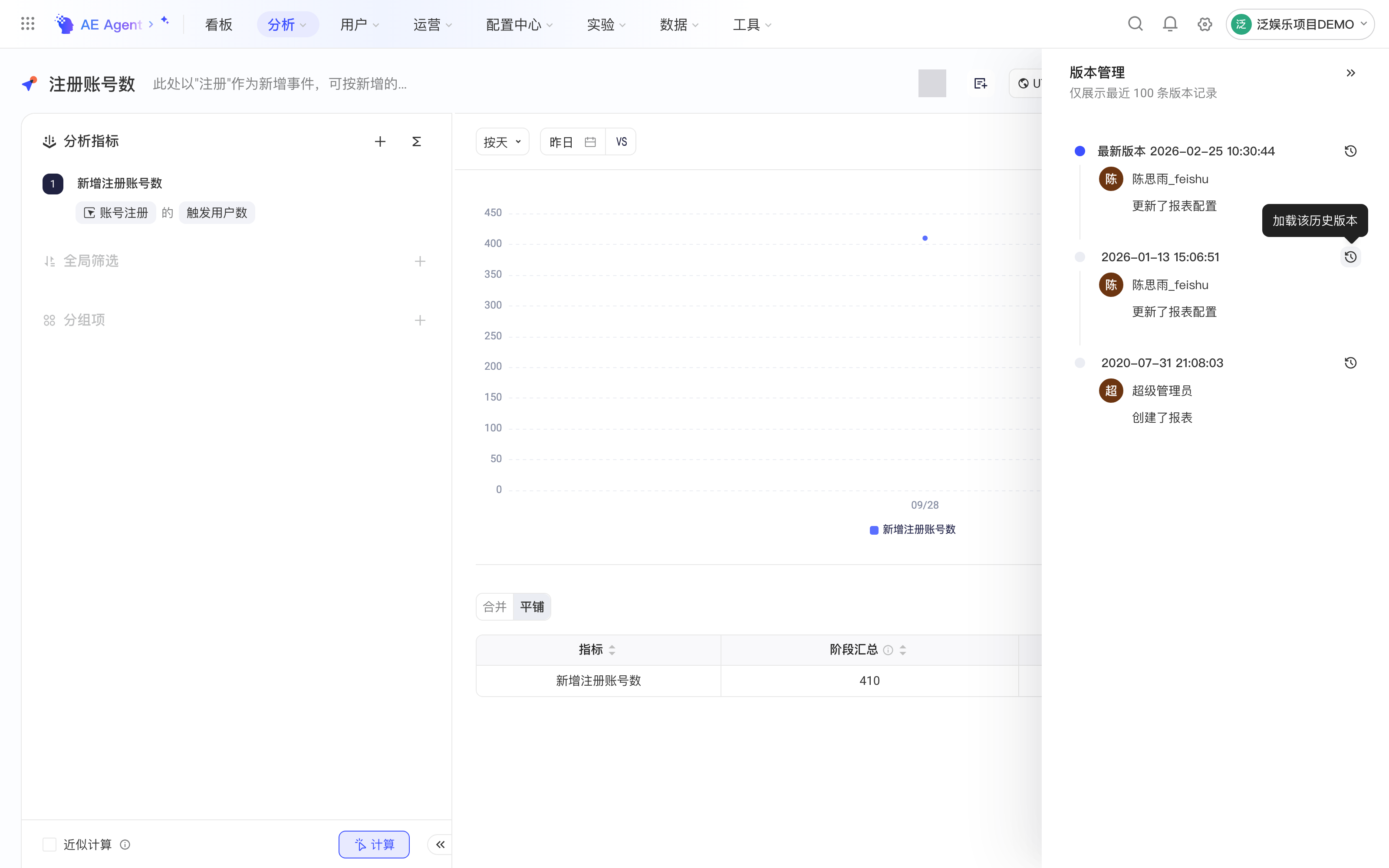1389x868 pixels.
Task: Expand the 配置中心 menu
Action: [520, 24]
